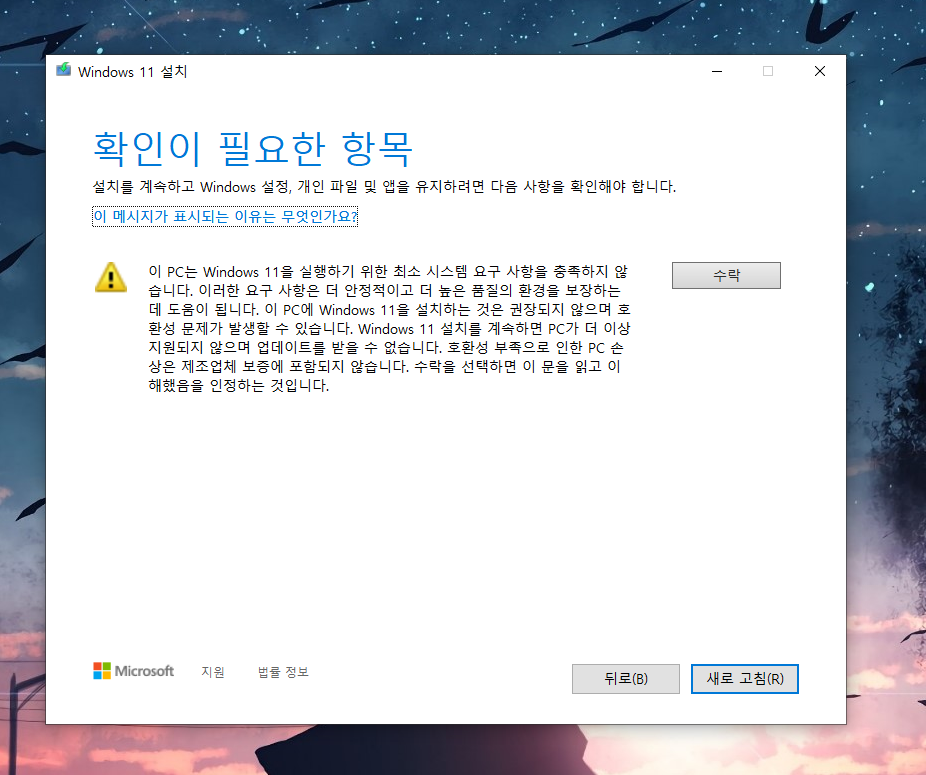Click the '확인이 필요한 항목' heading

[253, 148]
